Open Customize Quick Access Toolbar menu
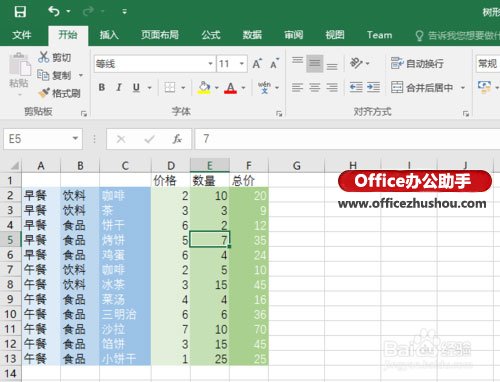 coord(124,12)
